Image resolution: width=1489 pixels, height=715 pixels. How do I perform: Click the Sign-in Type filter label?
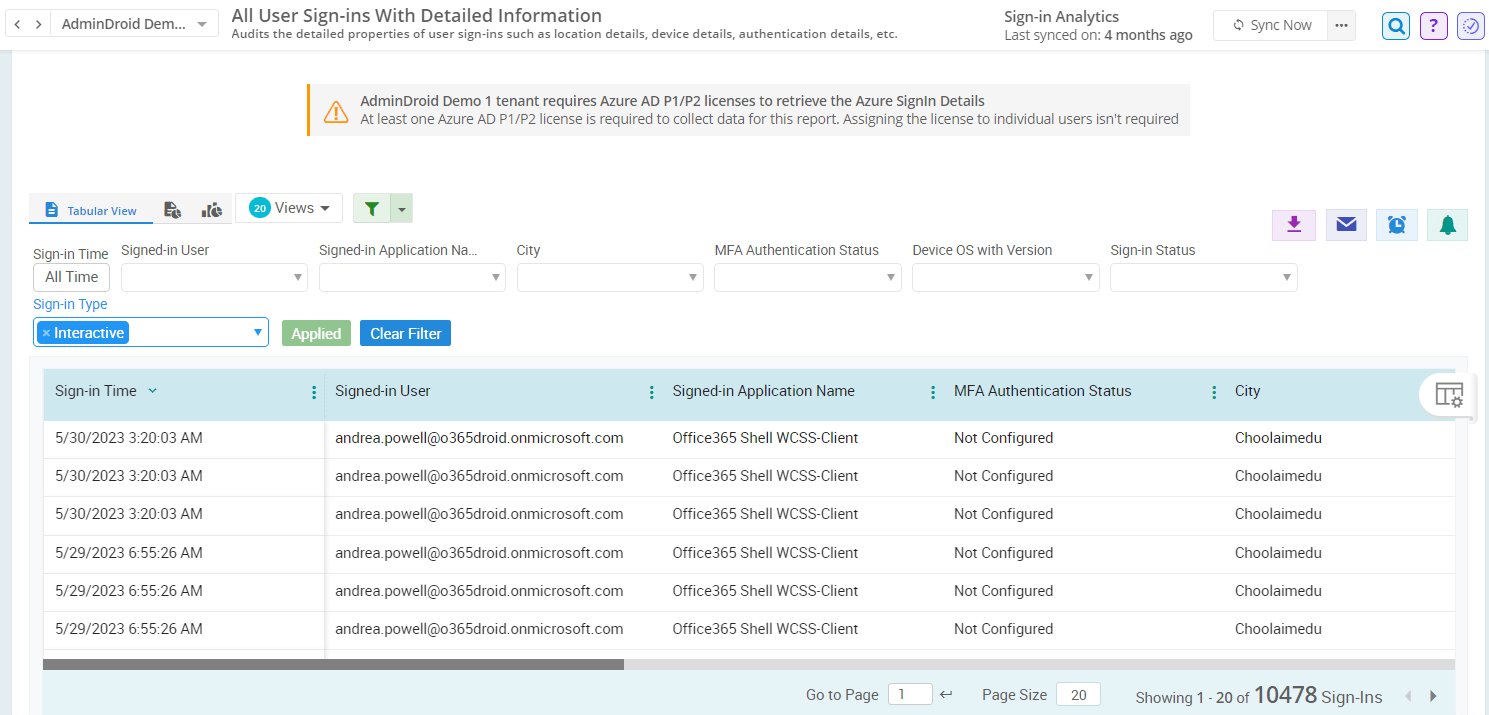click(x=70, y=304)
